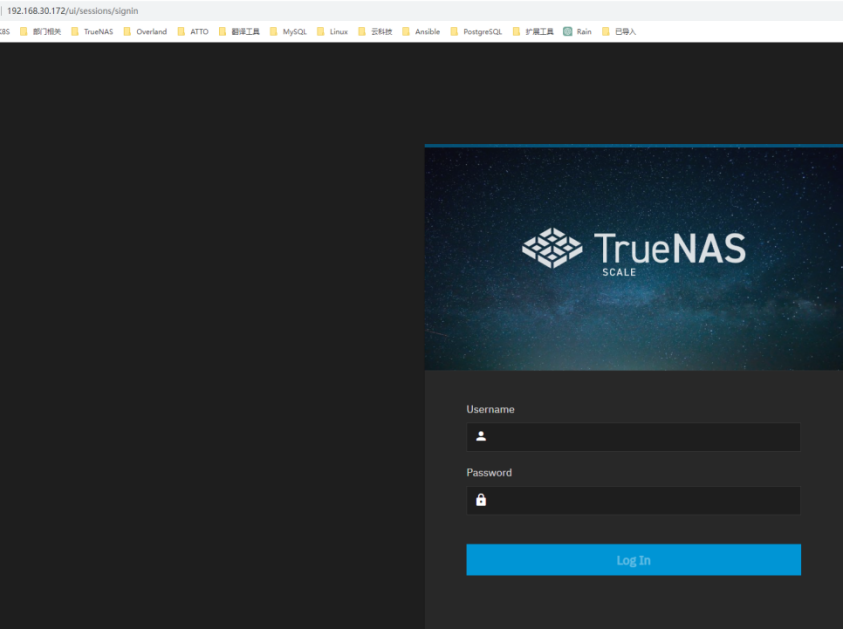This screenshot has height=629, width=843.
Task: Open the 部门相关 bookmark folder
Action: click(40, 32)
